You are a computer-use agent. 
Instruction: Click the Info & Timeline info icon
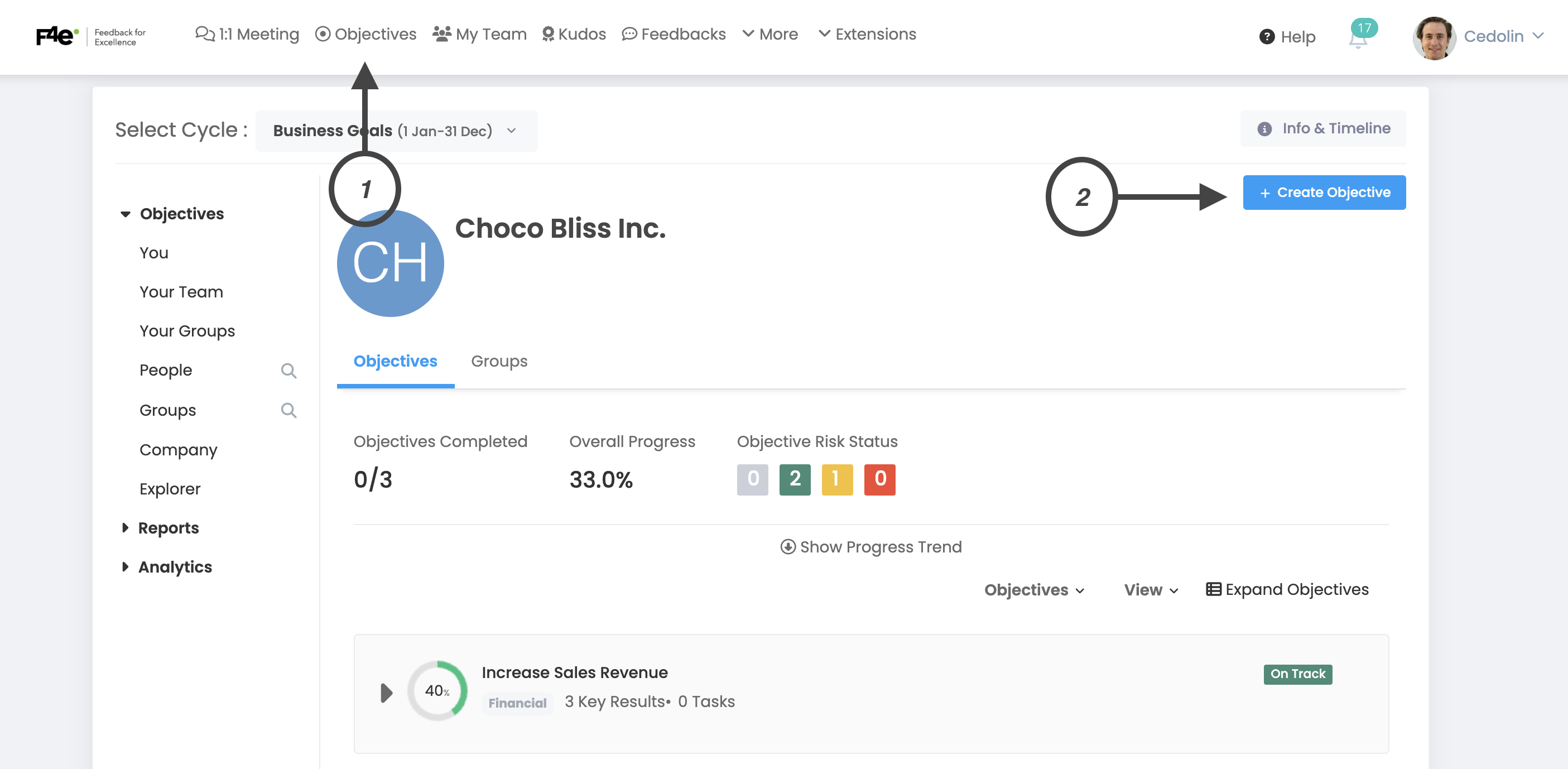pos(1264,129)
